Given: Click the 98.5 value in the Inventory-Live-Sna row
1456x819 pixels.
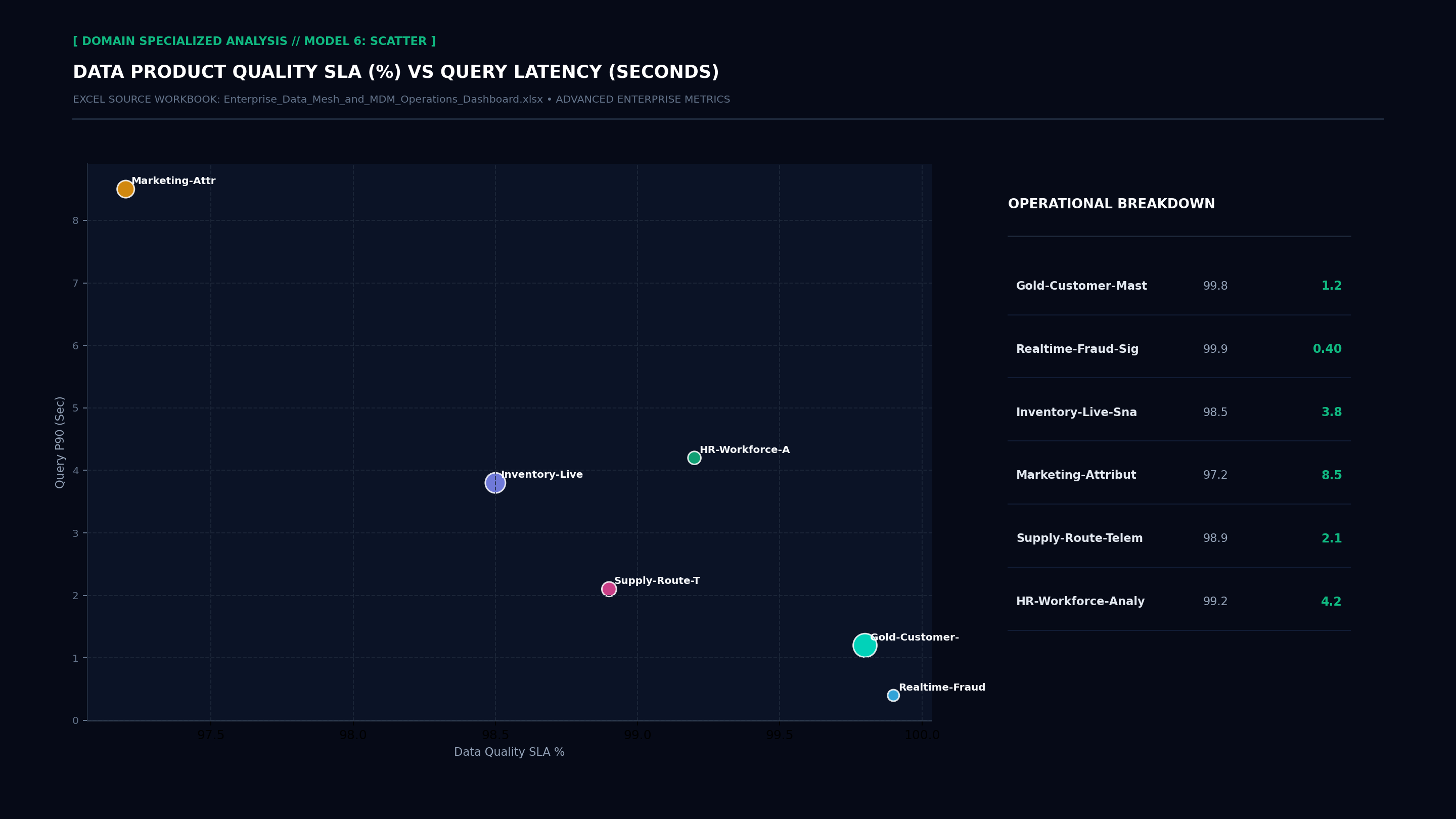Looking at the screenshot, I should (x=1215, y=412).
